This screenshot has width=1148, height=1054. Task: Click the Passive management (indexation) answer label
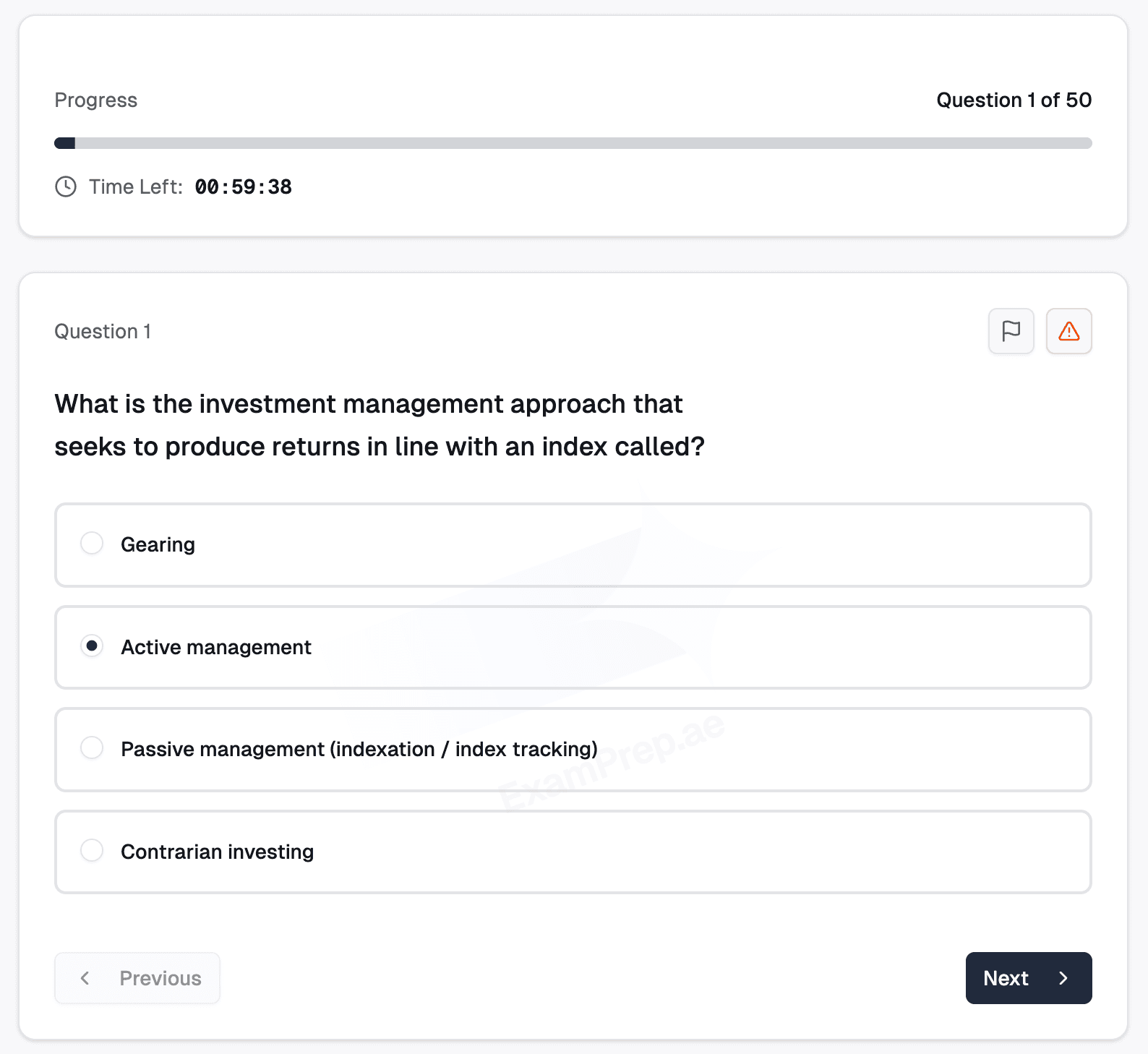point(359,750)
